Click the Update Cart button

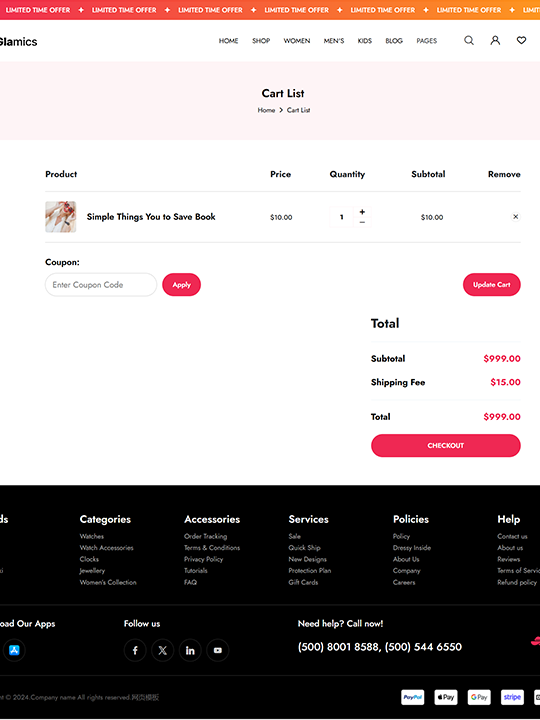pyautogui.click(x=492, y=285)
